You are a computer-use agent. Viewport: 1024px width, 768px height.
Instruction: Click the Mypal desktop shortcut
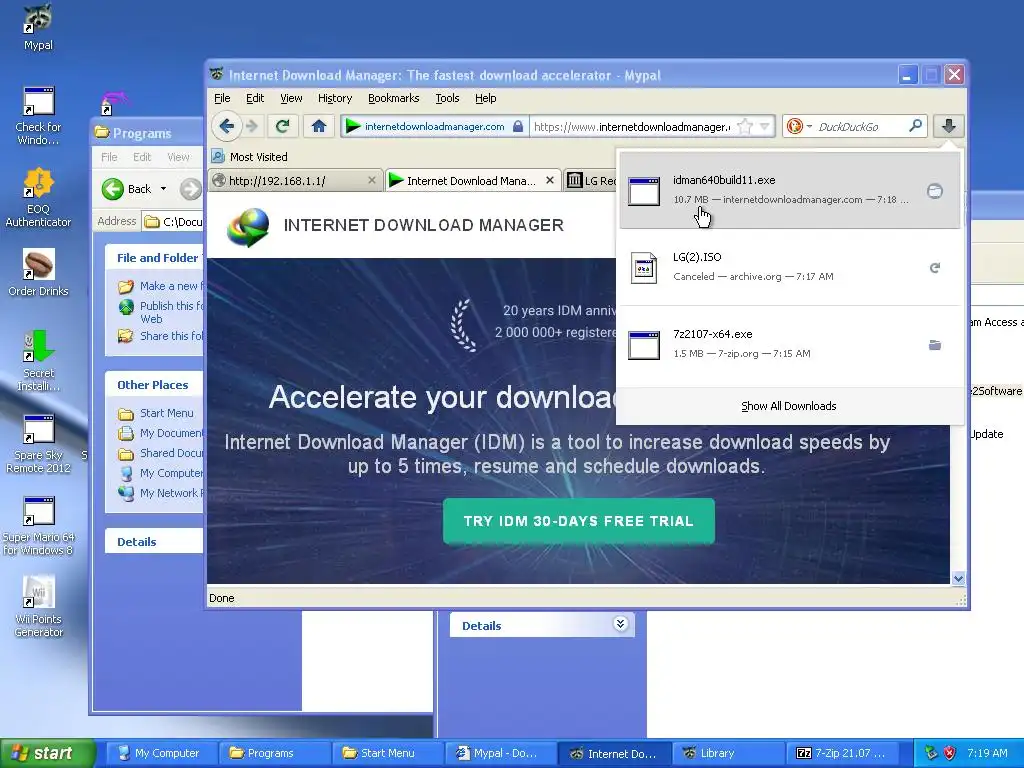click(x=38, y=27)
